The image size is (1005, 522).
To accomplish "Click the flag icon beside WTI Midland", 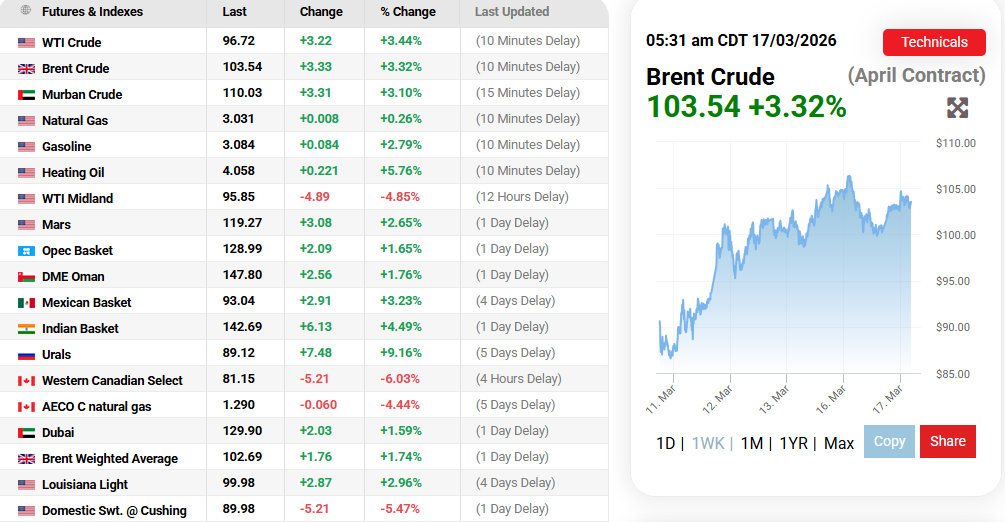I will [26, 199].
